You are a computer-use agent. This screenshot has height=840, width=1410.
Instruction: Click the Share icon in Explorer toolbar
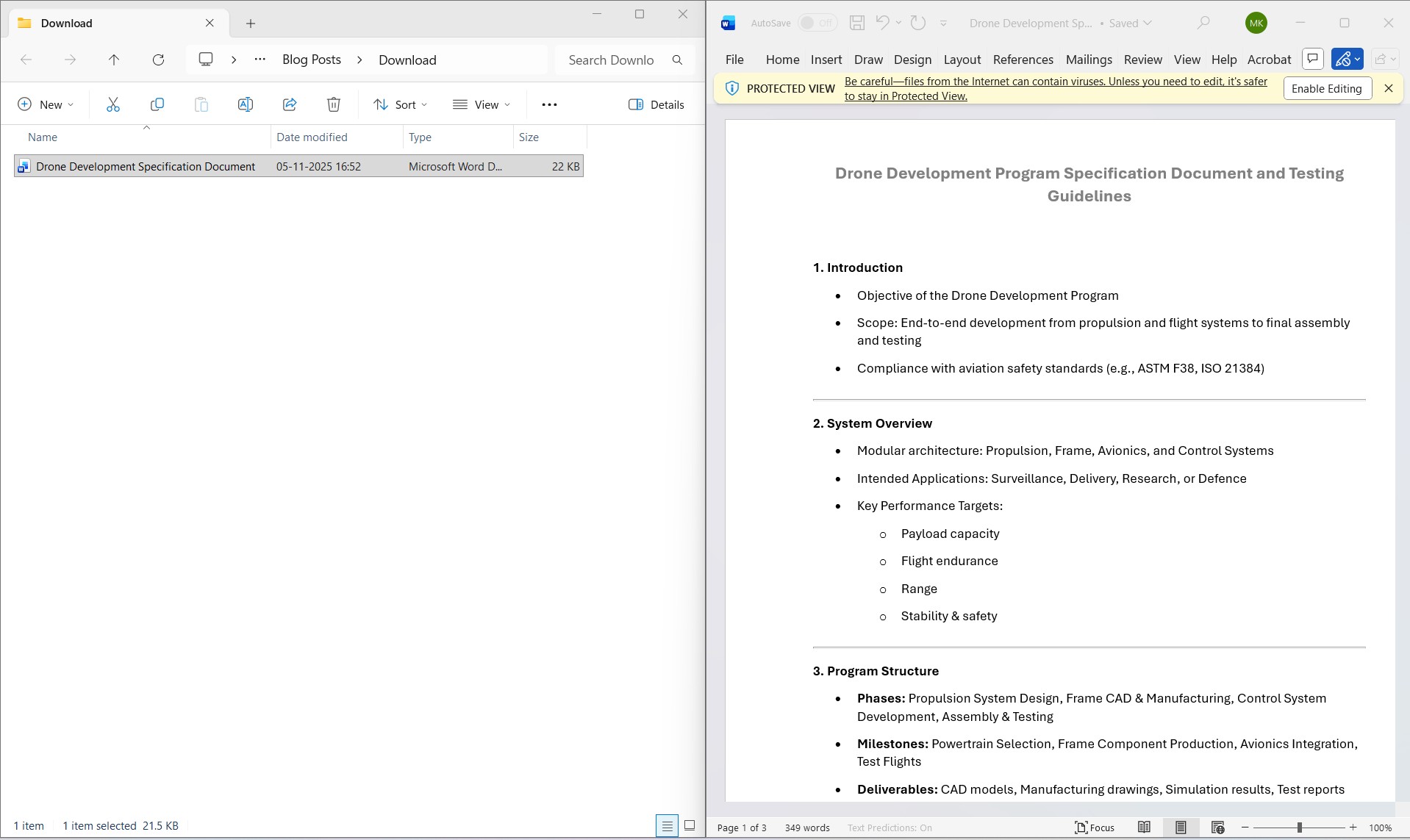coord(290,104)
